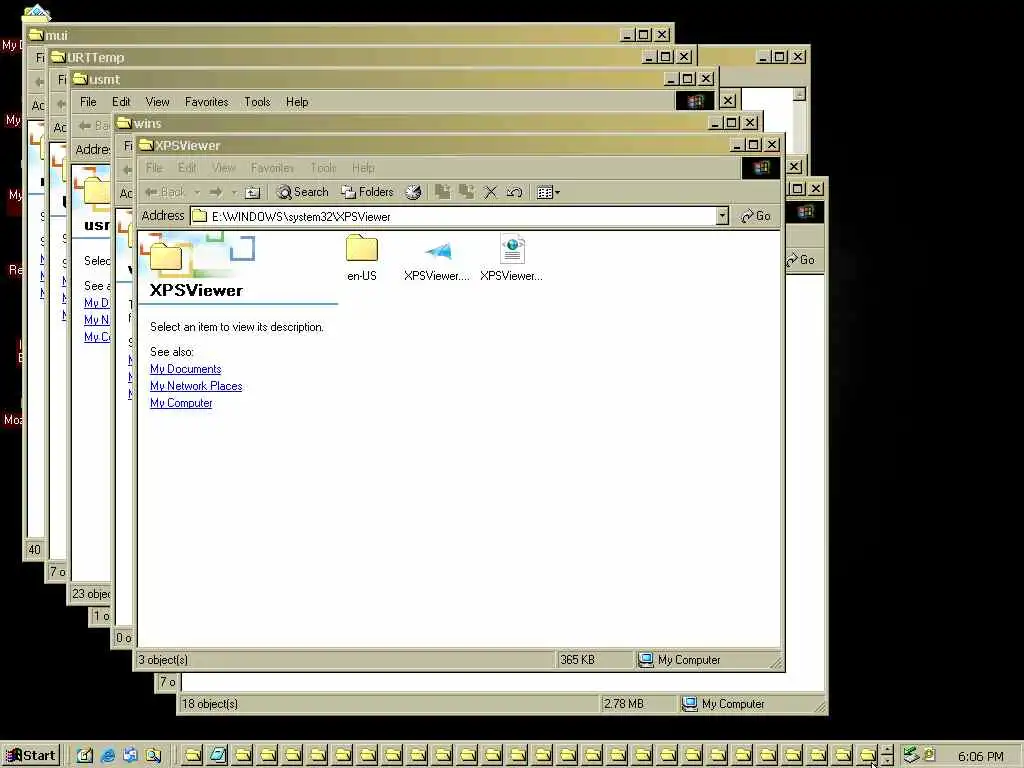Click Show Desktop quick launch icon
1024x768 pixels.
point(84,756)
